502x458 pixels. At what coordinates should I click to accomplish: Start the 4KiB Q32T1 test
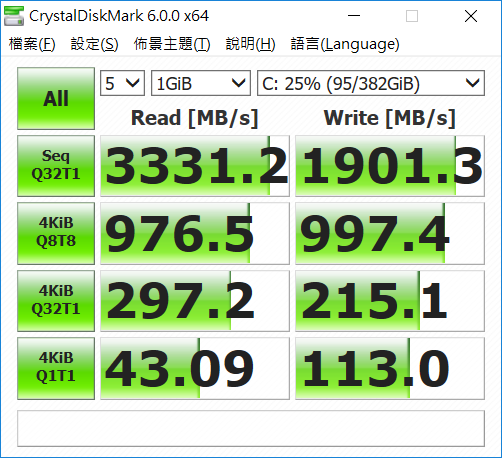pos(56,301)
